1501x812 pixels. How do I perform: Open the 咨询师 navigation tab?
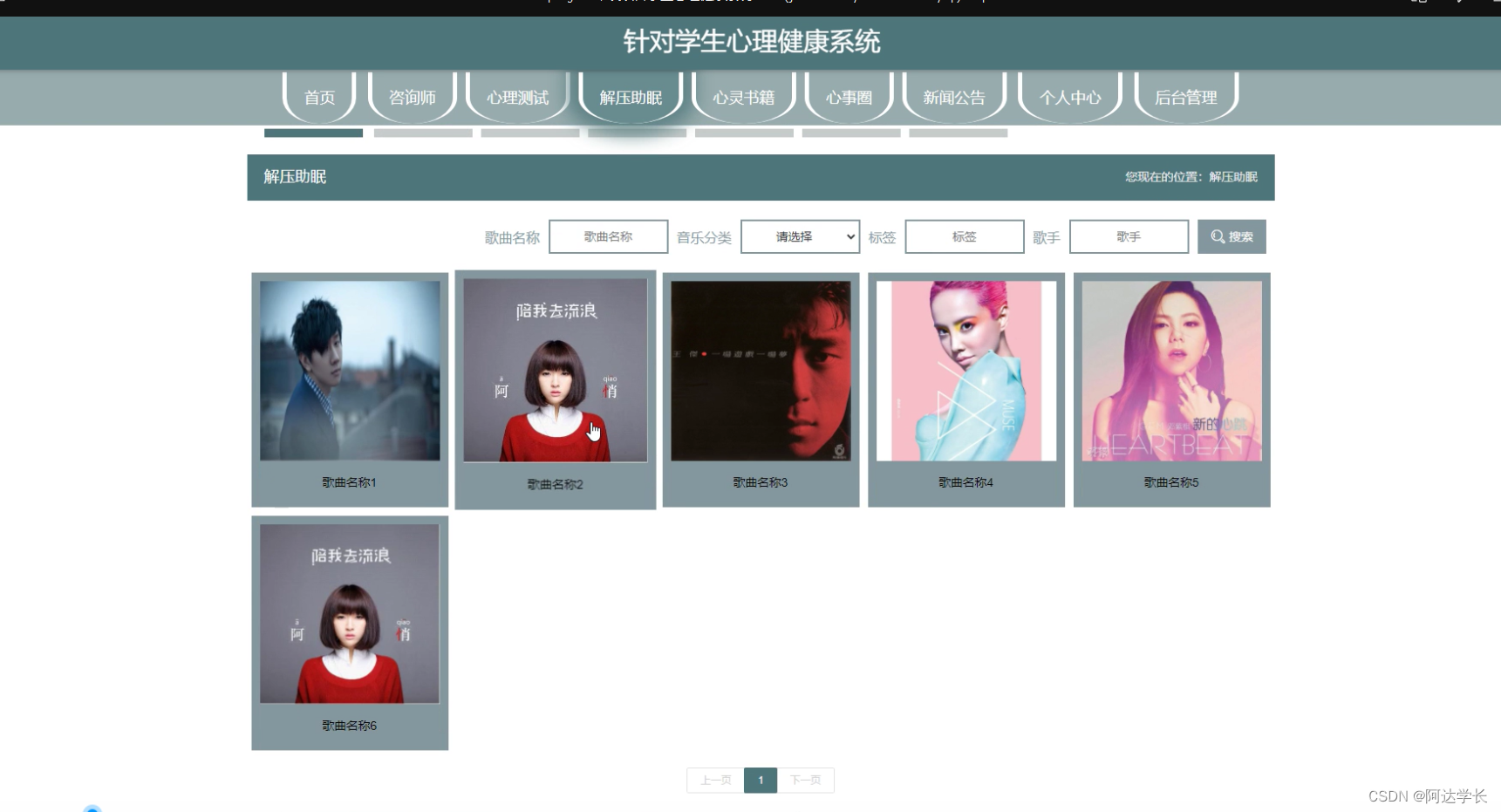pyautogui.click(x=413, y=97)
